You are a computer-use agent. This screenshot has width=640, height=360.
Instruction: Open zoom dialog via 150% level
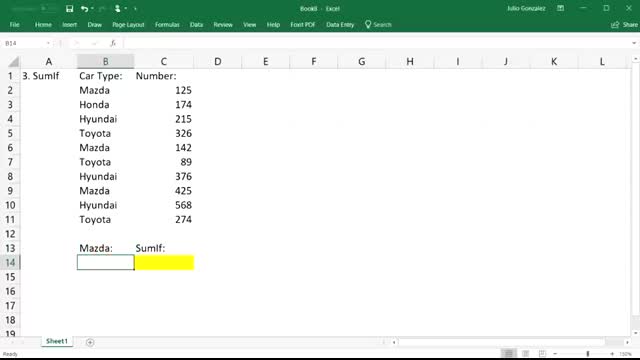(626, 354)
